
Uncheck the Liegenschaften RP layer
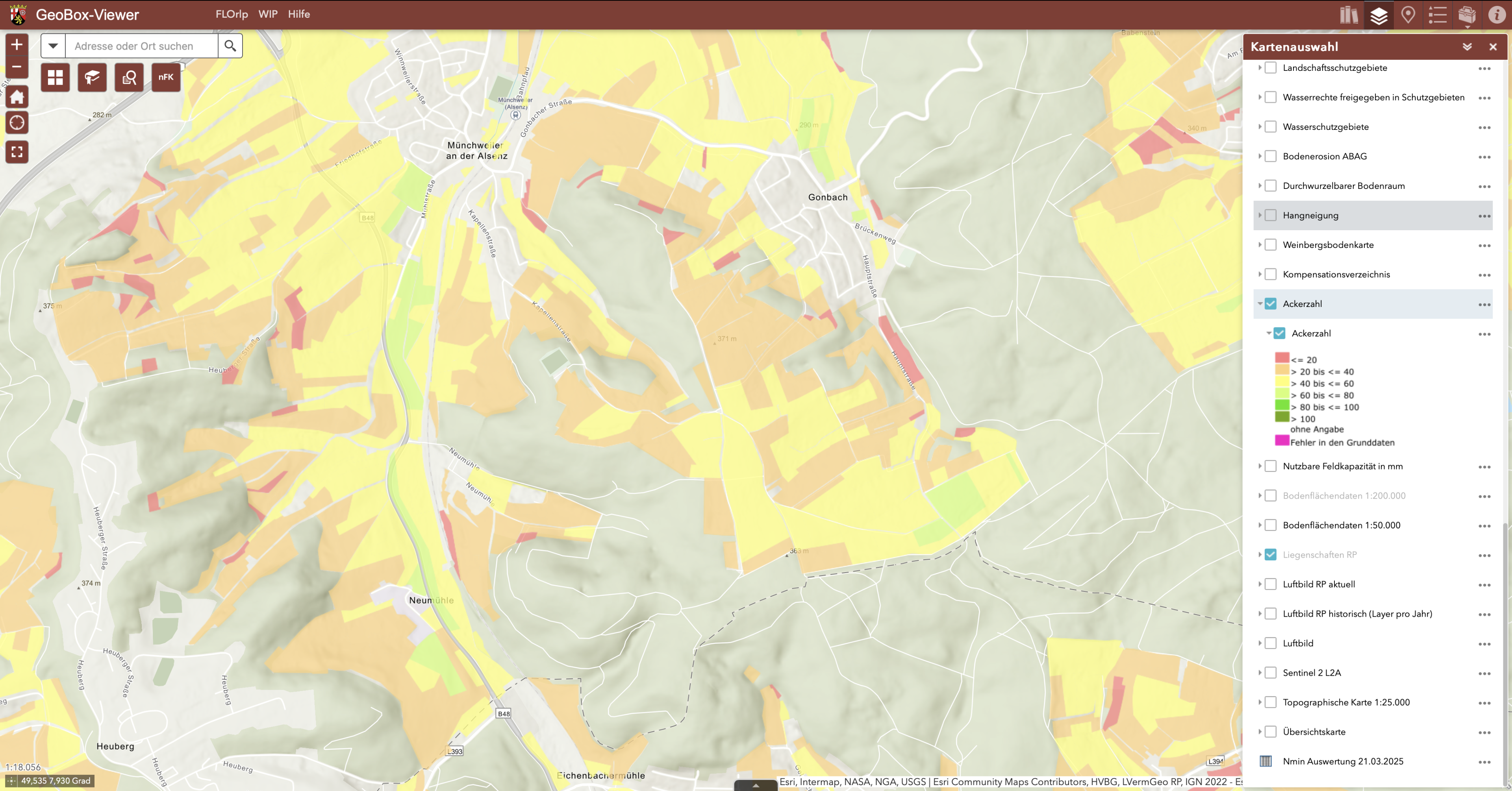pyautogui.click(x=1271, y=554)
